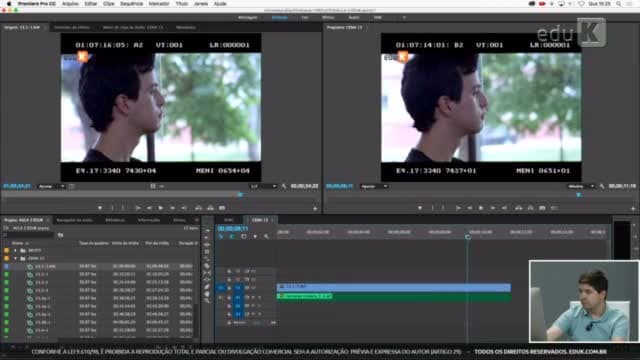The width and height of the screenshot is (640, 360).
Task: Click Insert button in Source monitor
Action: point(198,208)
